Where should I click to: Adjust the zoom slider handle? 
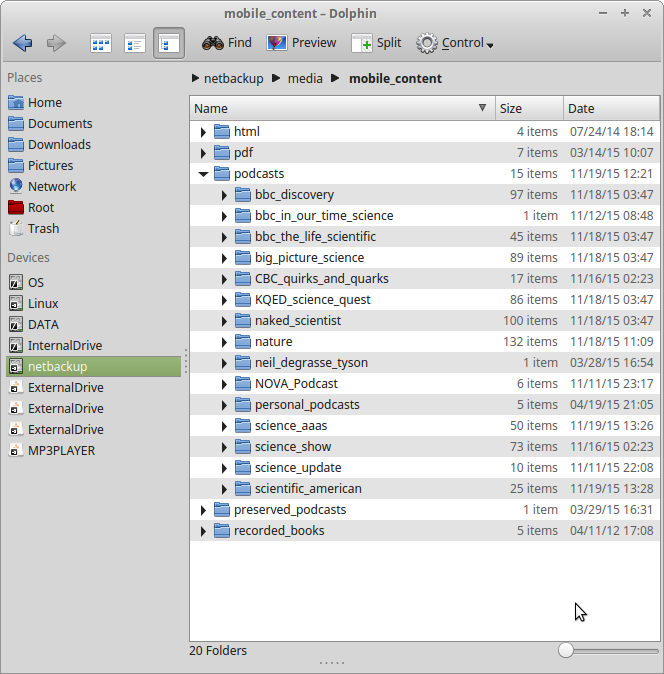(566, 650)
